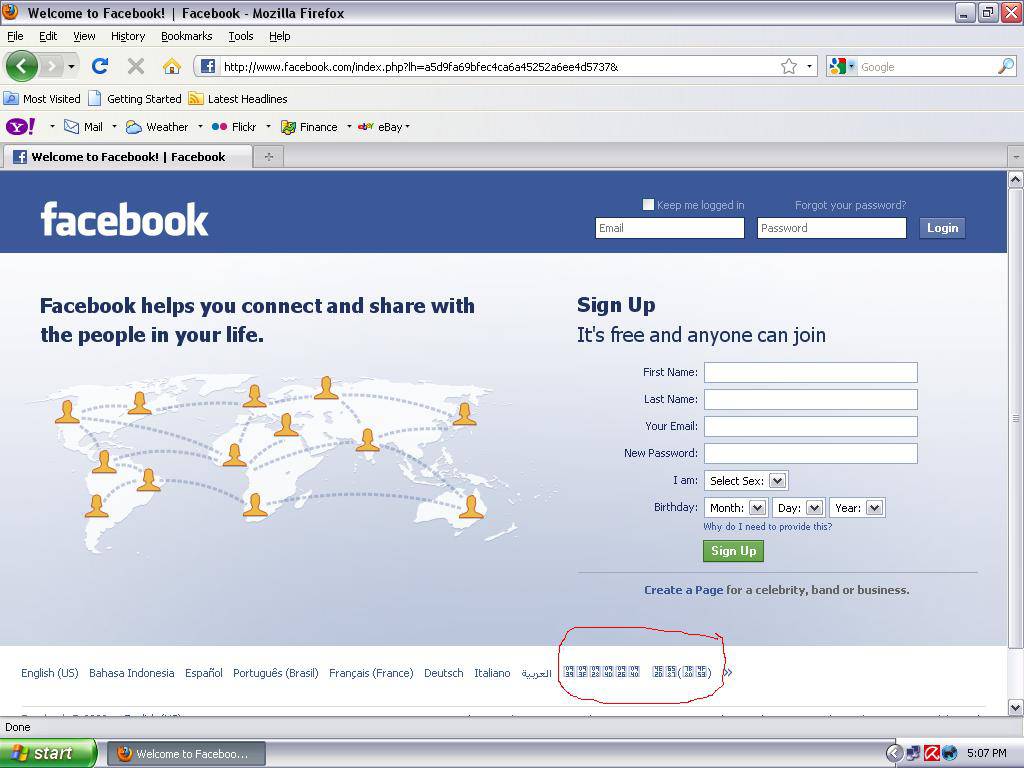This screenshot has height=768, width=1024.
Task: Click the Login button
Action: pos(942,228)
